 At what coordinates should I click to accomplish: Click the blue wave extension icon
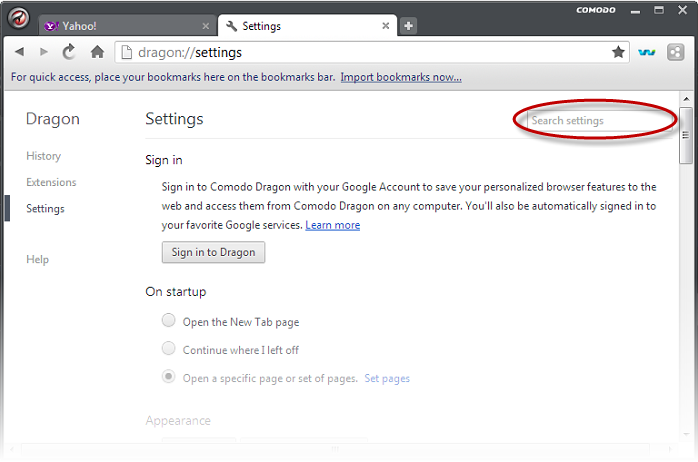pyautogui.click(x=646, y=53)
